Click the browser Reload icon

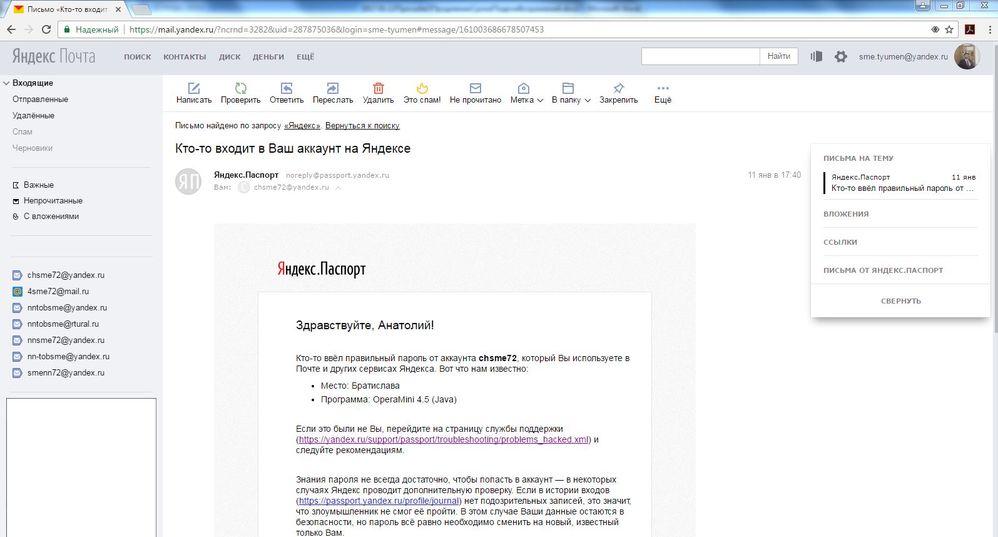[46, 29]
